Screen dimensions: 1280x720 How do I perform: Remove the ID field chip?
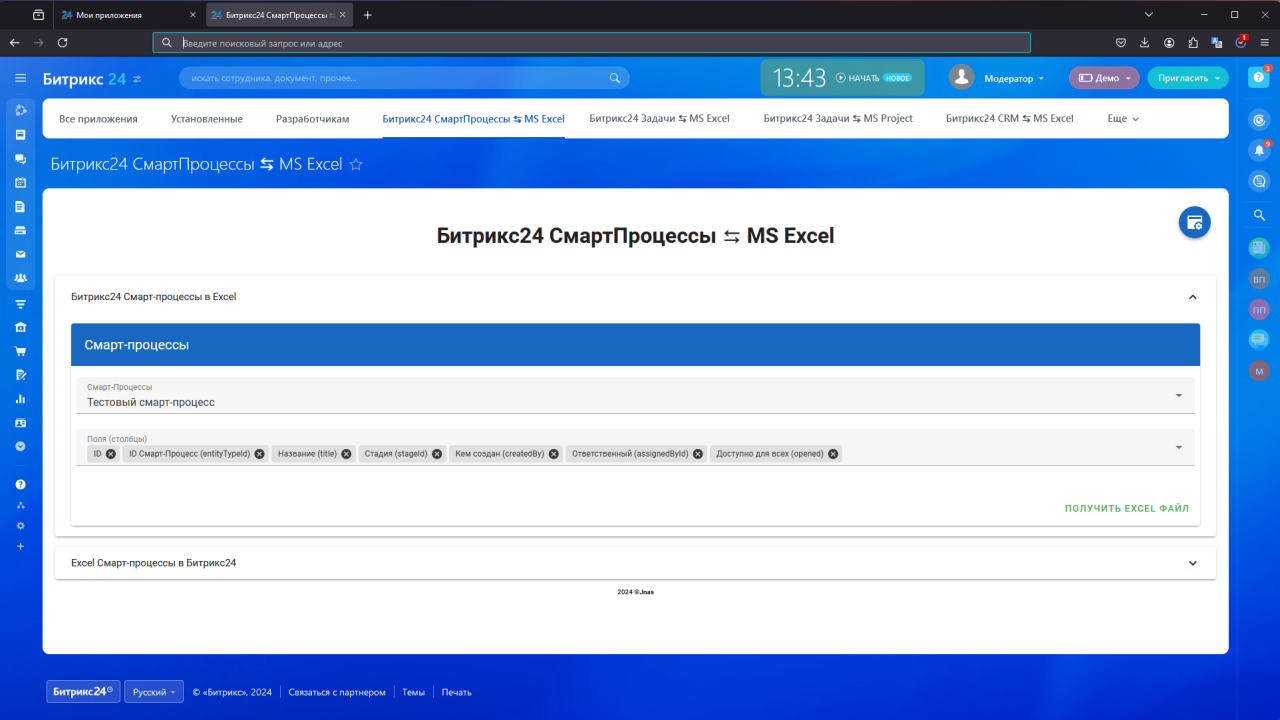pyautogui.click(x=111, y=454)
